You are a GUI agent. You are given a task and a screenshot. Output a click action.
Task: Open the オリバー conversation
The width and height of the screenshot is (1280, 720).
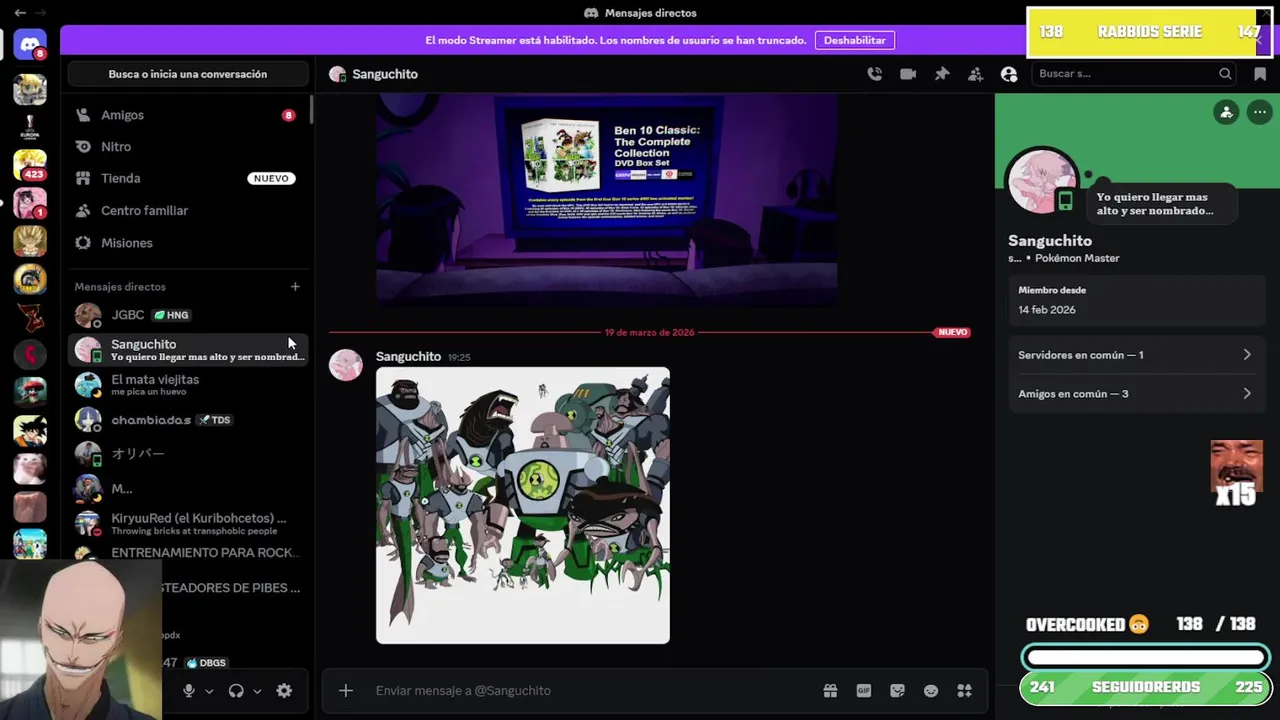point(188,454)
